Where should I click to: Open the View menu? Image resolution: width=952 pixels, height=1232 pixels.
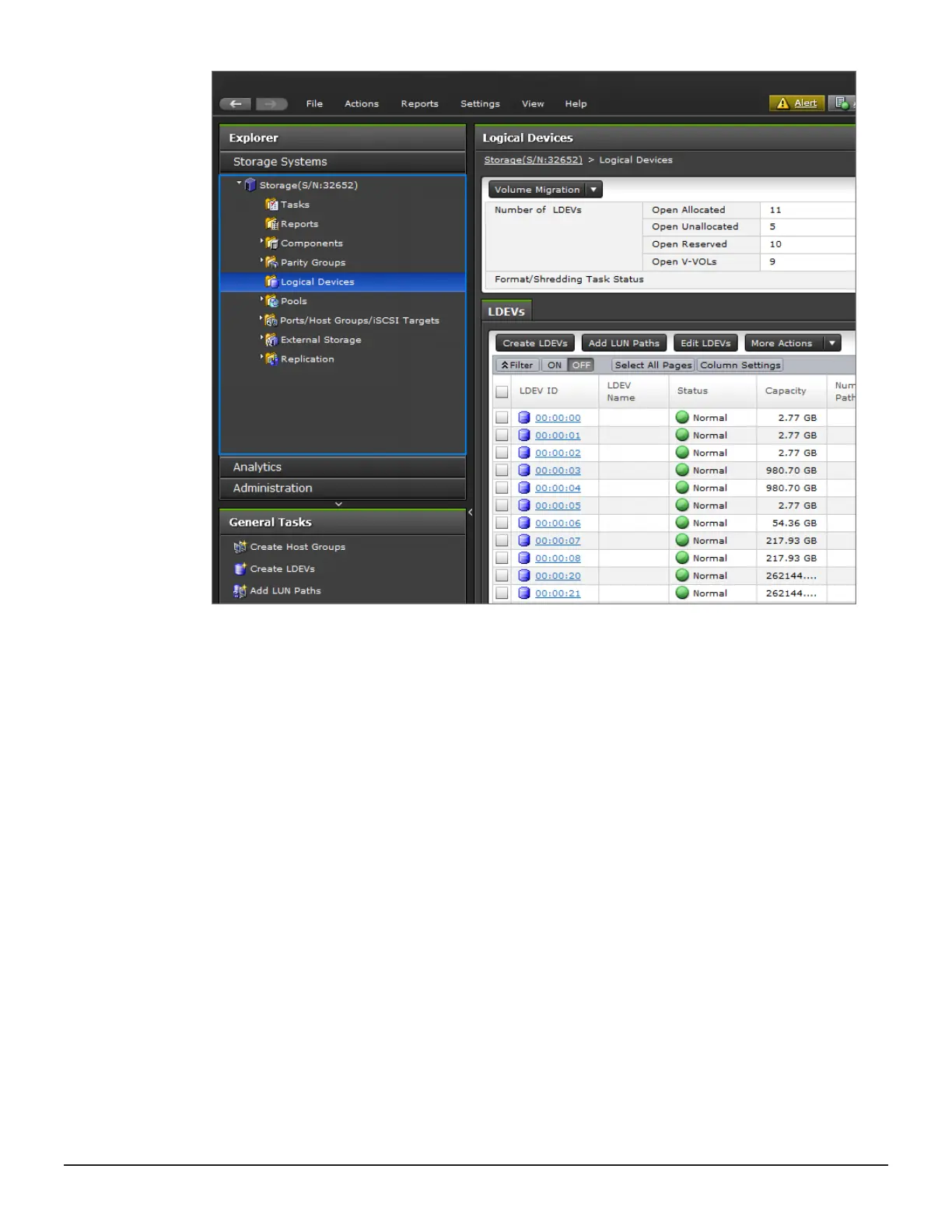tap(533, 103)
